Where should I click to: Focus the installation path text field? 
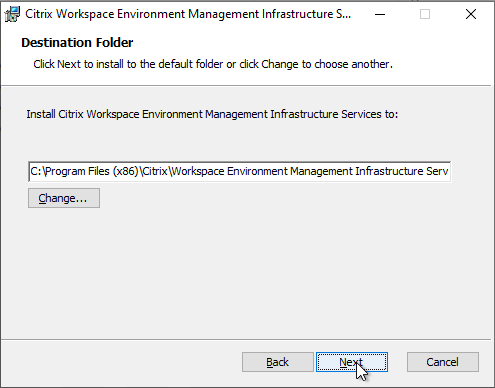pyautogui.click(x=239, y=171)
